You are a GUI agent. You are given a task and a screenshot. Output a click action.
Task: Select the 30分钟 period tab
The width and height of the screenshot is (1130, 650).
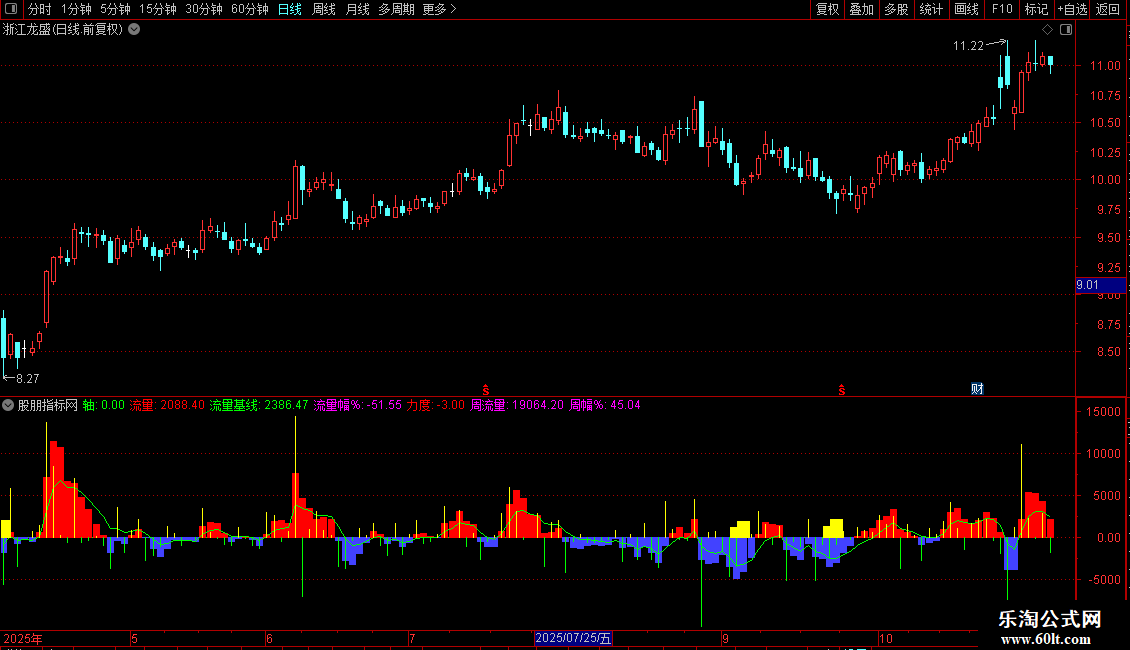pyautogui.click(x=204, y=9)
